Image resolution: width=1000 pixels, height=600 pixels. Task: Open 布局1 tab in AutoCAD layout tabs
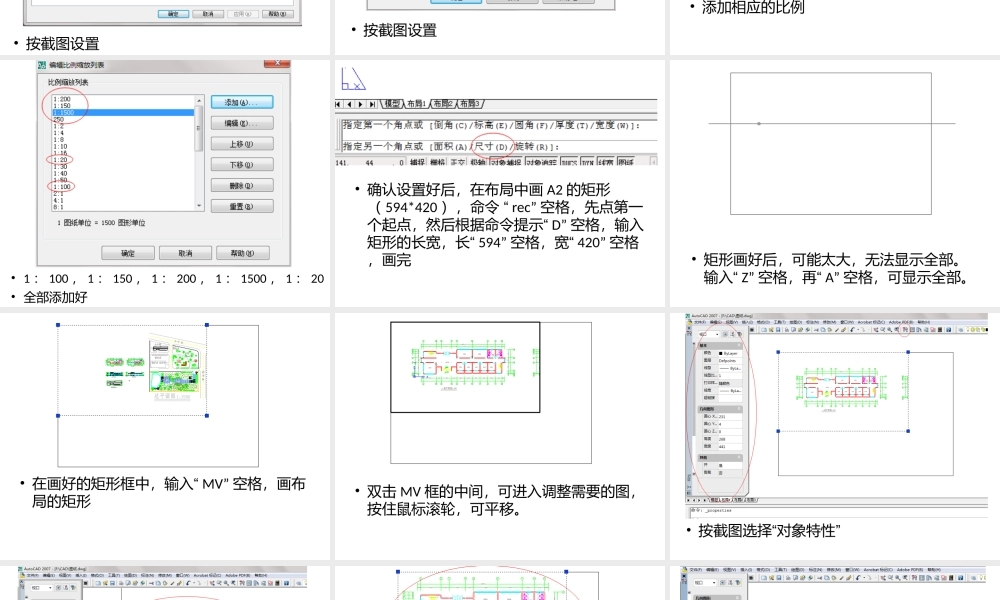click(416, 103)
